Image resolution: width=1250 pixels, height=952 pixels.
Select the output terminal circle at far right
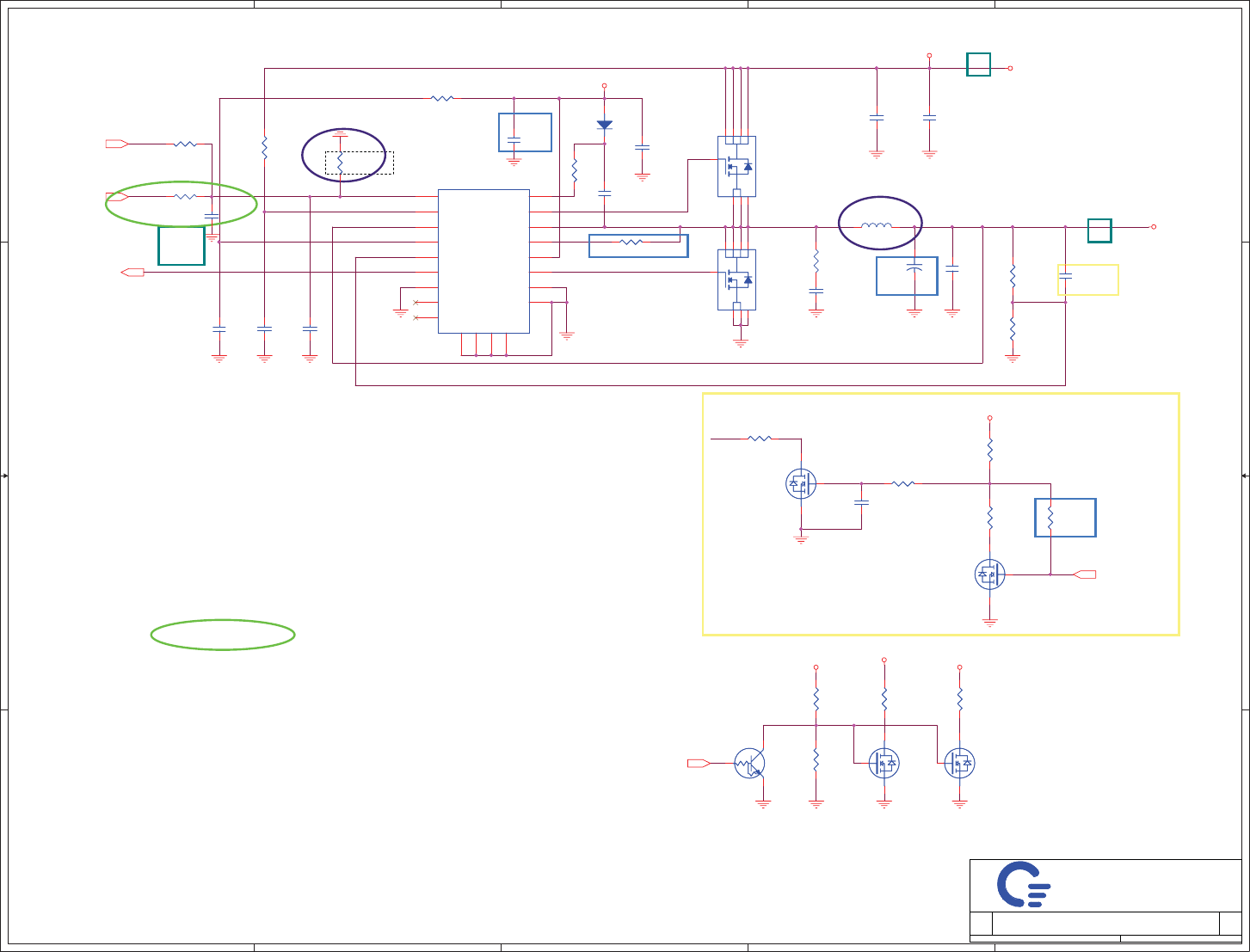1154,227
